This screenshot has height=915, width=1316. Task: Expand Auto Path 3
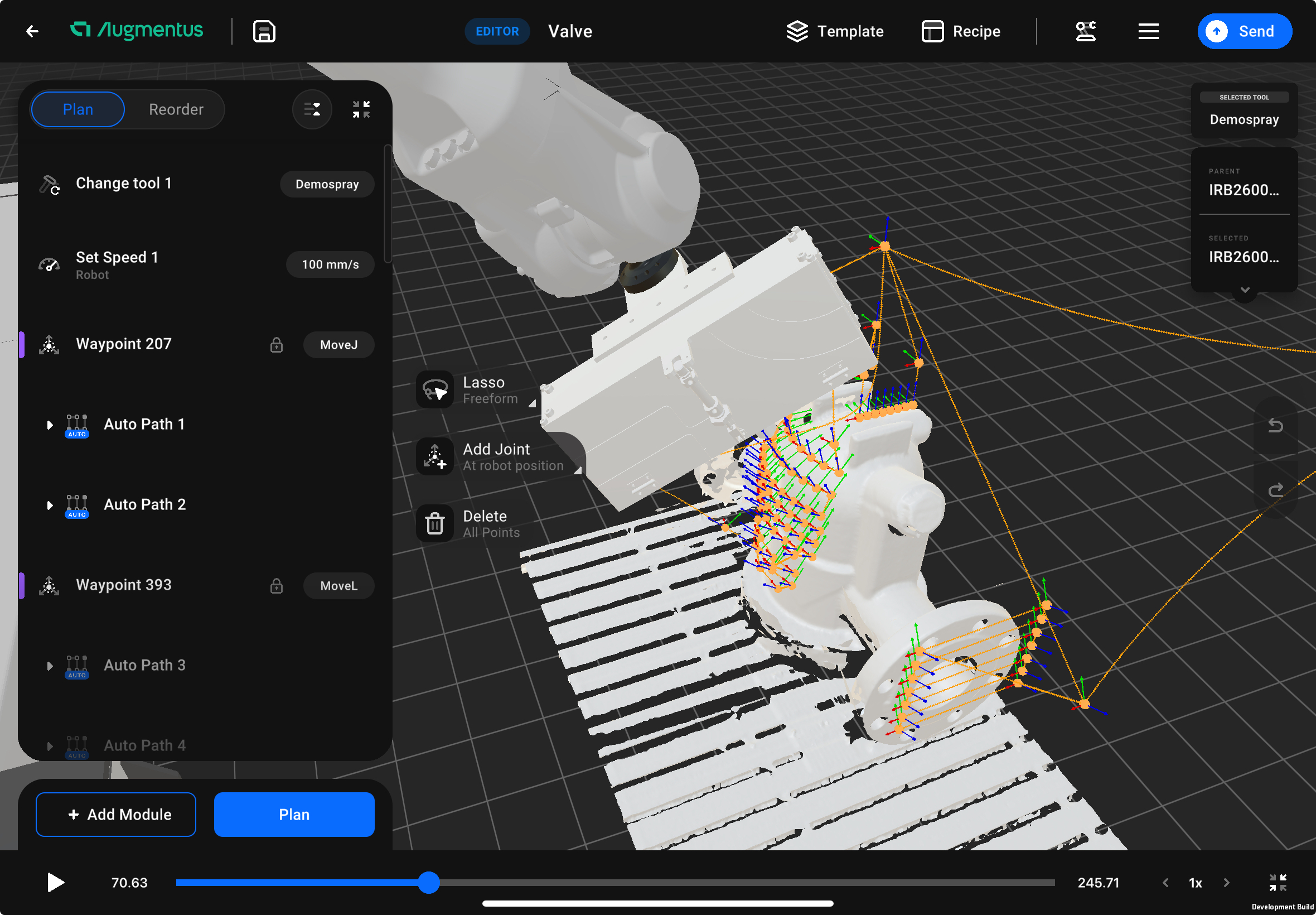pos(50,666)
